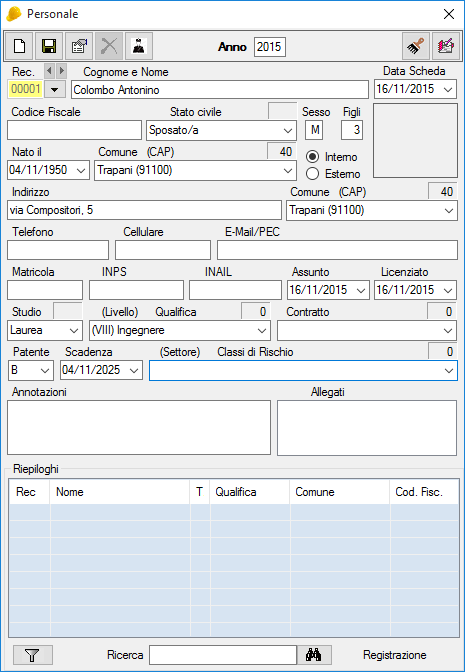Screen dimensions: 465x672
Task: Click the brush cleanup icon
Action: (x=416, y=46)
